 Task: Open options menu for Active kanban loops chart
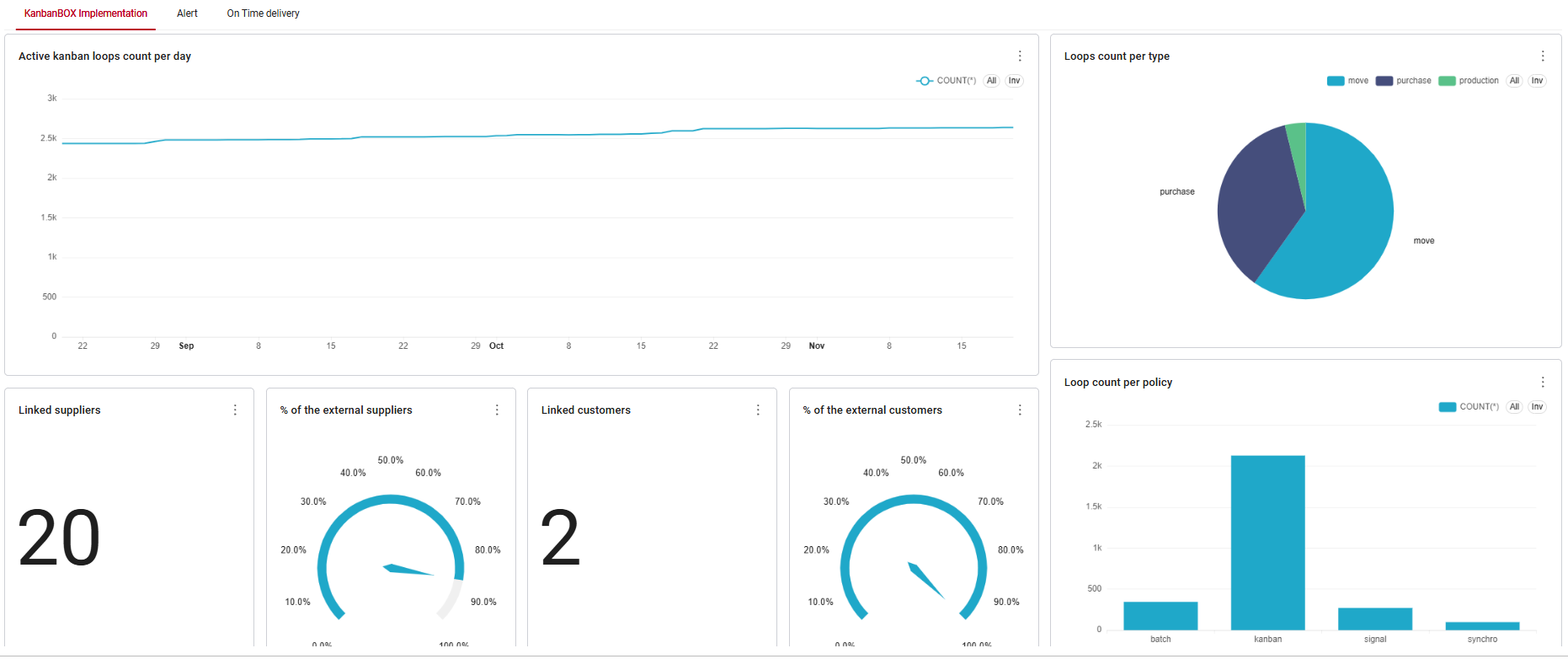pos(1020,56)
